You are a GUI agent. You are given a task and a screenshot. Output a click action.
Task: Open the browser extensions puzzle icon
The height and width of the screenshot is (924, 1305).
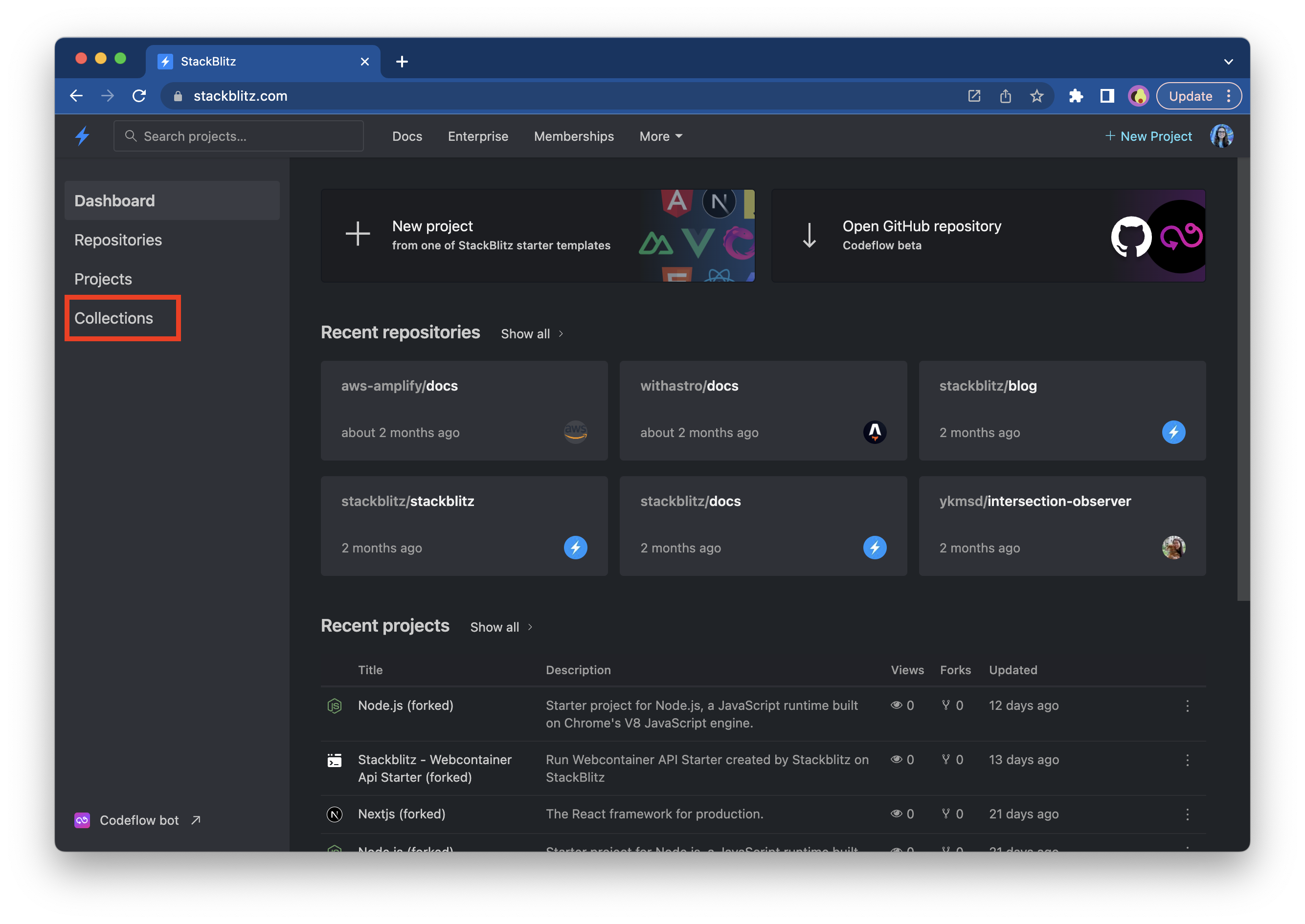1075,96
